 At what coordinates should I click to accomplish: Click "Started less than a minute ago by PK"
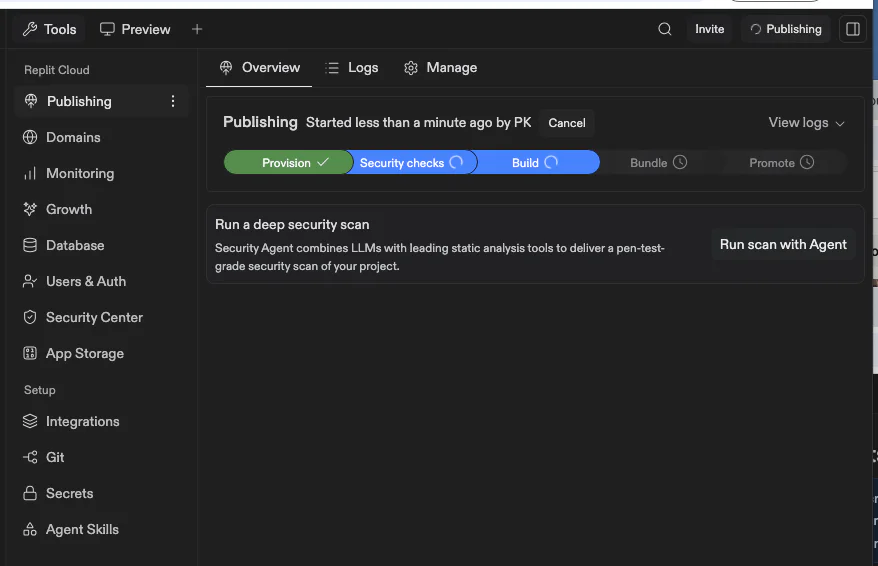coord(418,123)
